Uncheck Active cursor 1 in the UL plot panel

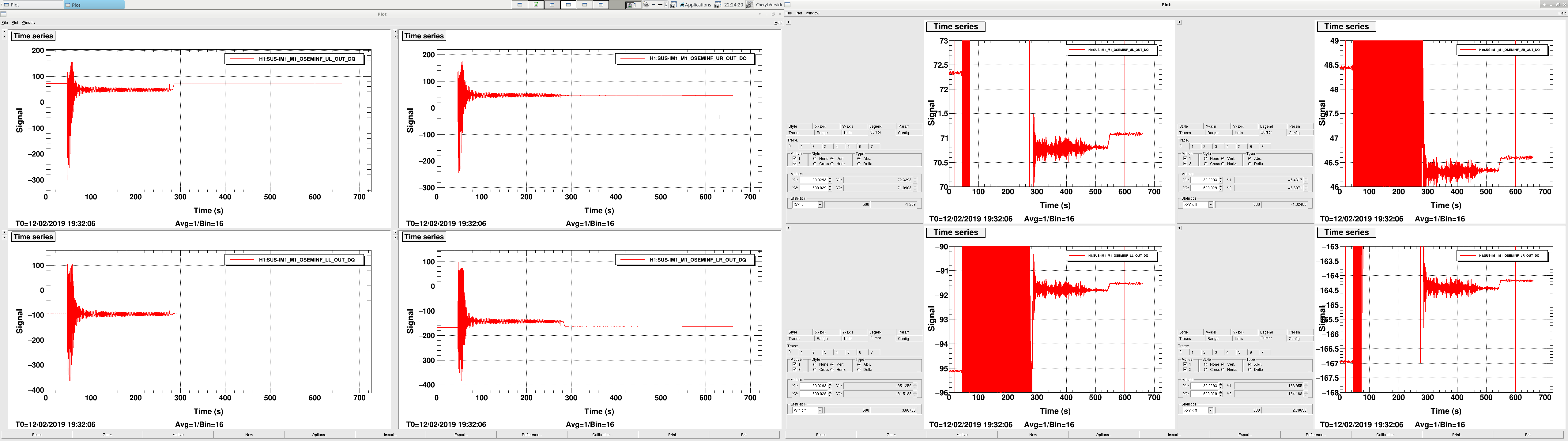[x=794, y=158]
